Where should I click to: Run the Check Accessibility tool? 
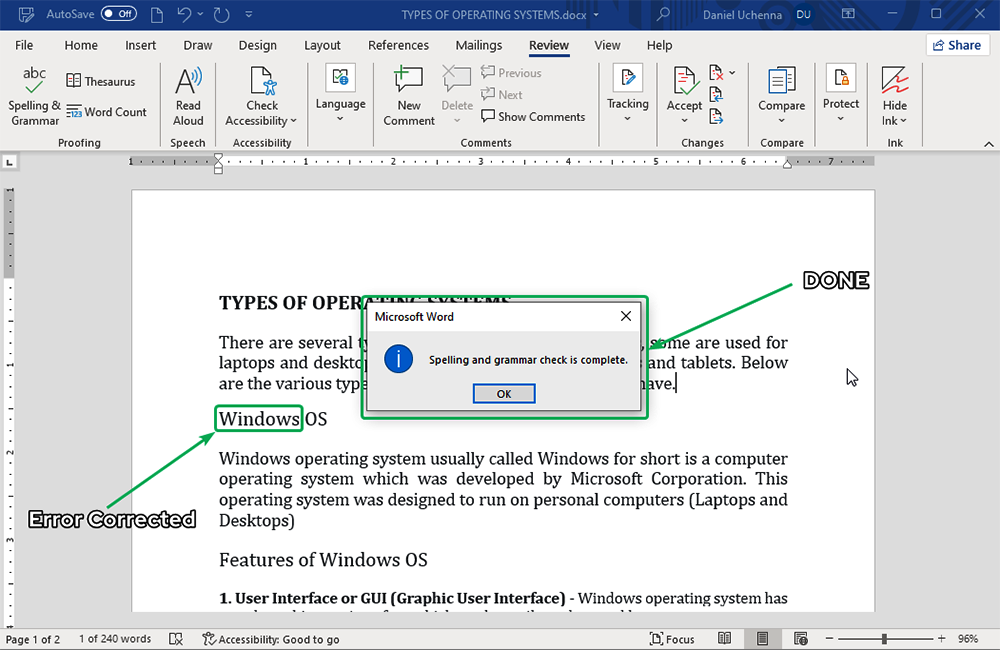click(261, 95)
